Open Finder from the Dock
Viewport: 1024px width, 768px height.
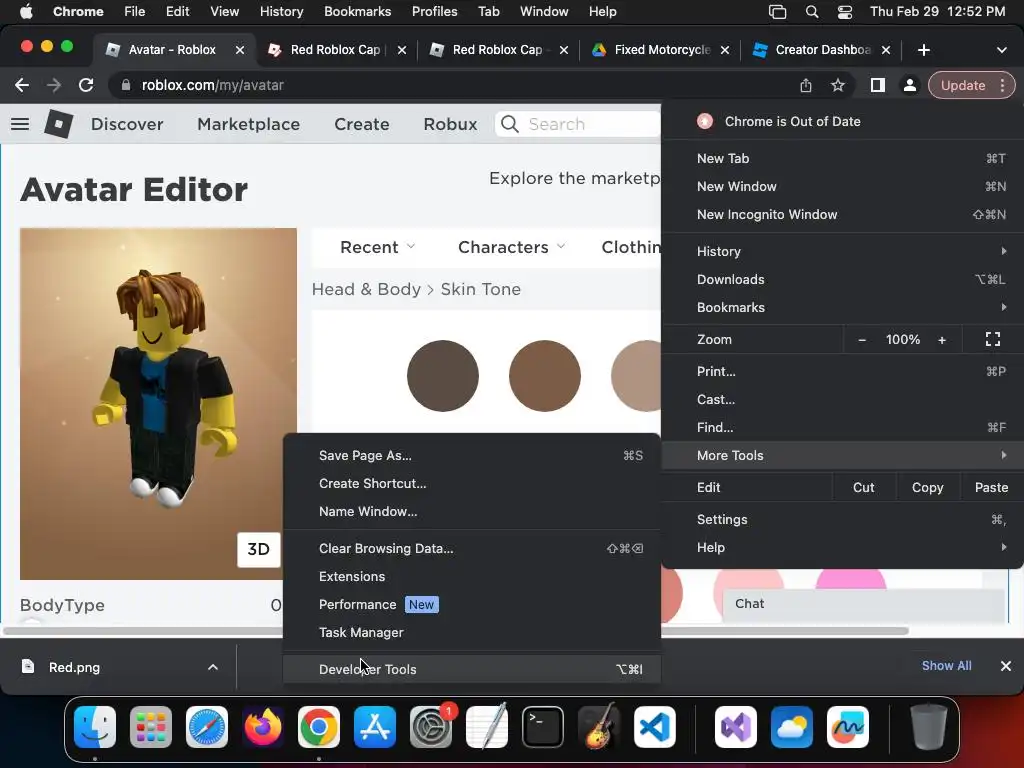click(x=95, y=727)
